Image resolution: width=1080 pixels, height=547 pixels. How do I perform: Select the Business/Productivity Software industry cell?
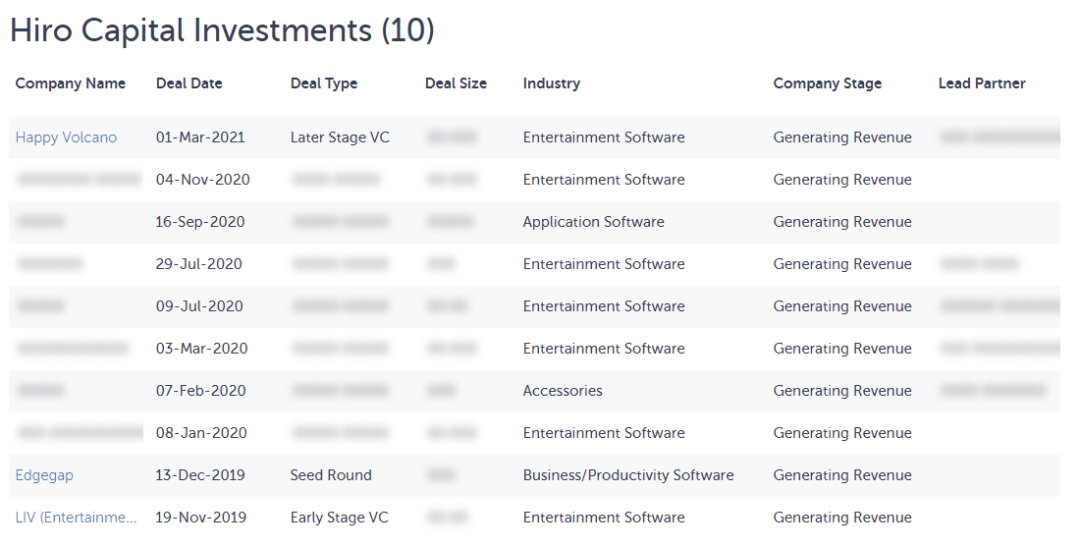click(x=628, y=476)
